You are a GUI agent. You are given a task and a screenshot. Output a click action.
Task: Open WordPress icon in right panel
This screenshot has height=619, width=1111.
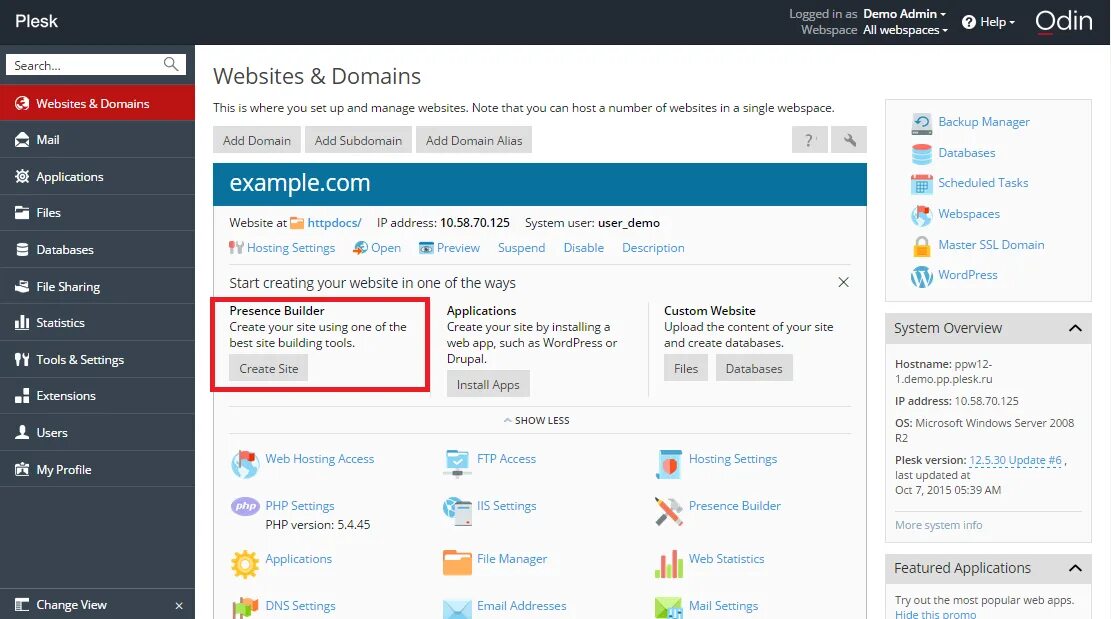pyautogui.click(x=921, y=276)
